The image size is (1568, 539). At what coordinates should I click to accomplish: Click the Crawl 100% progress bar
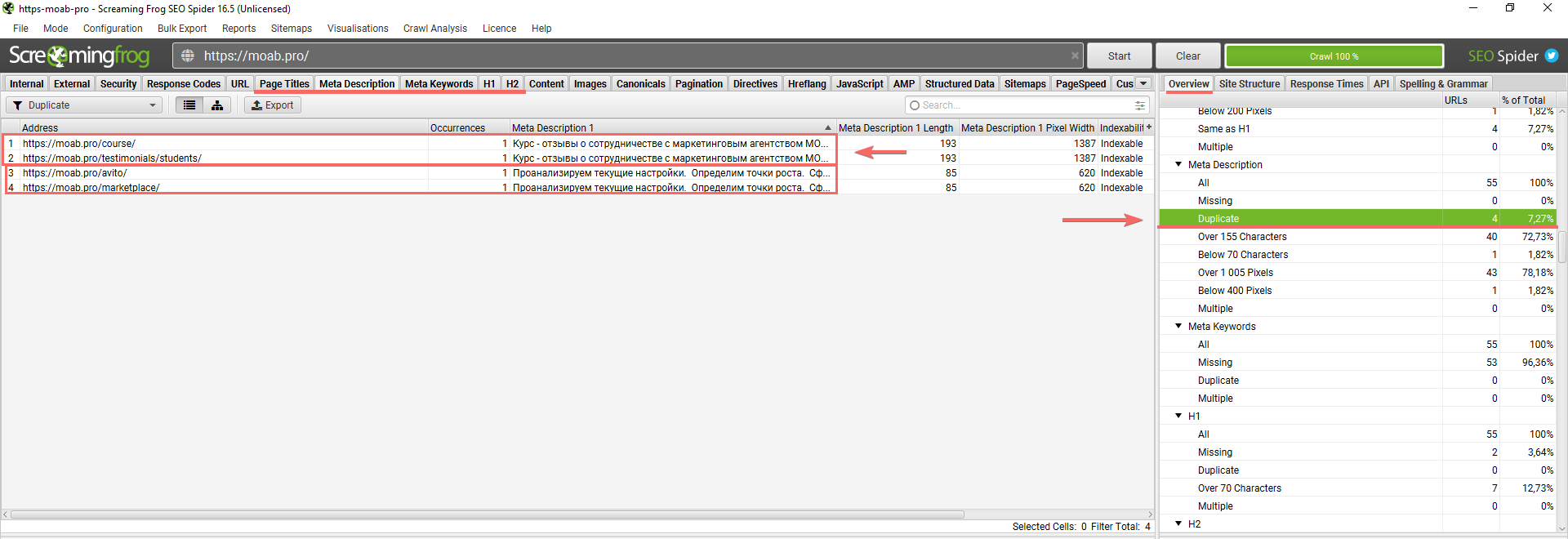[x=1334, y=56]
